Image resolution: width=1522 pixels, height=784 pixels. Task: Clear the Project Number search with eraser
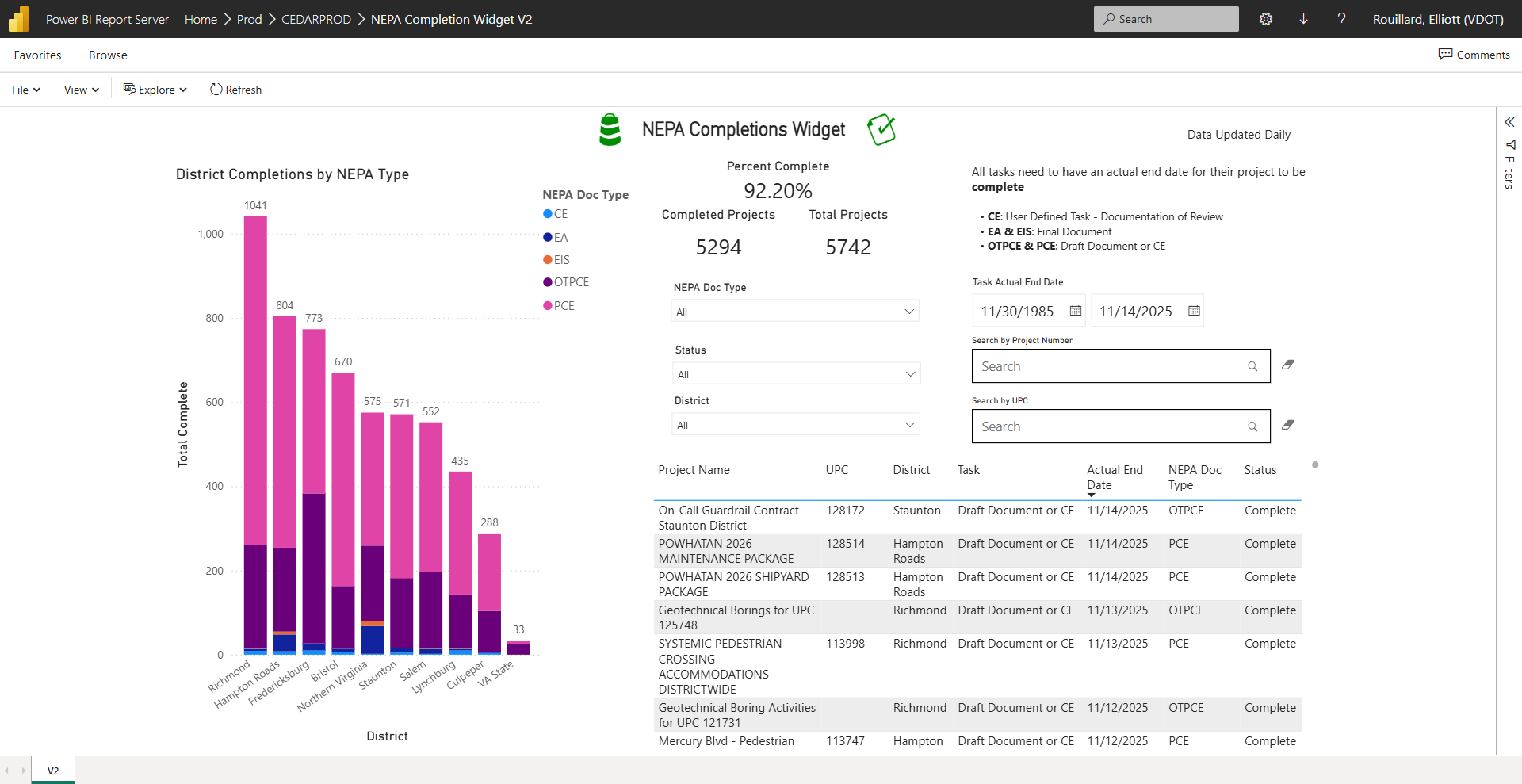1288,365
